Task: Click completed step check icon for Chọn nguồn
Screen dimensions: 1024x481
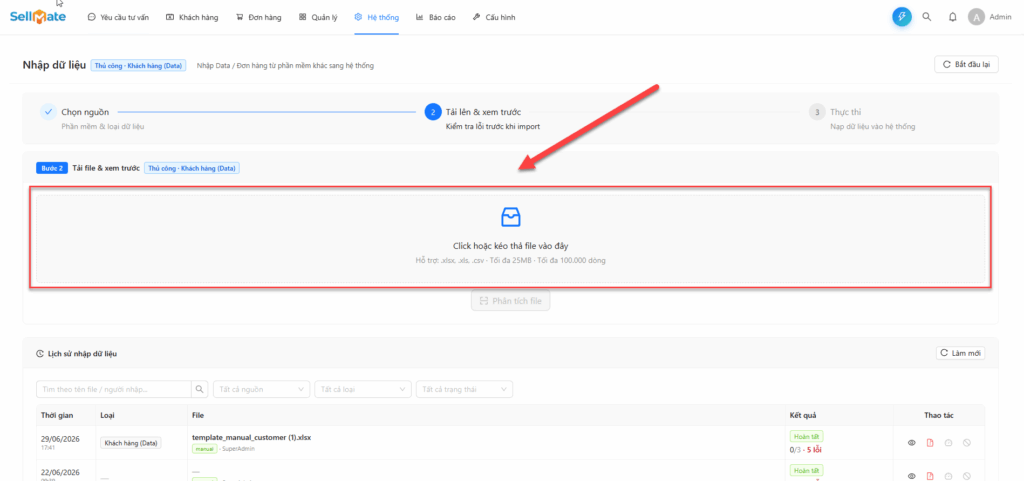Action: [x=47, y=112]
